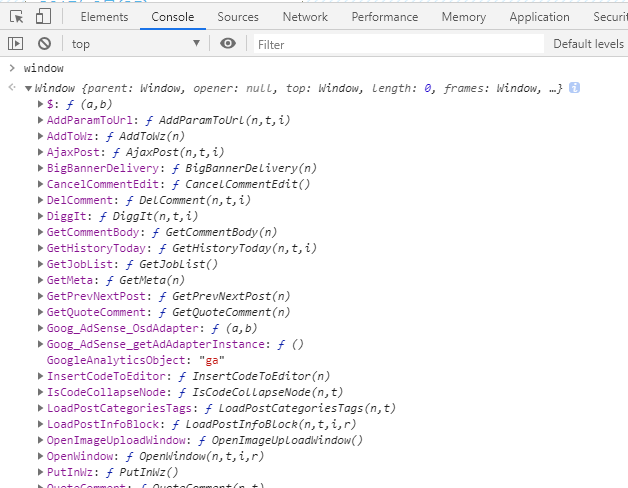Expand the DiggIt function
This screenshot has height=488, width=628.
tap(40, 216)
